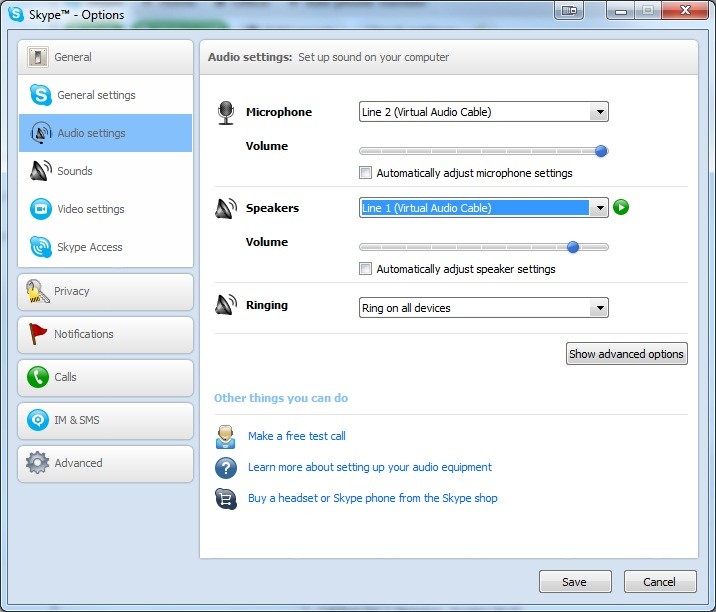
Task: Play test sound with green play button
Action: [x=621, y=207]
